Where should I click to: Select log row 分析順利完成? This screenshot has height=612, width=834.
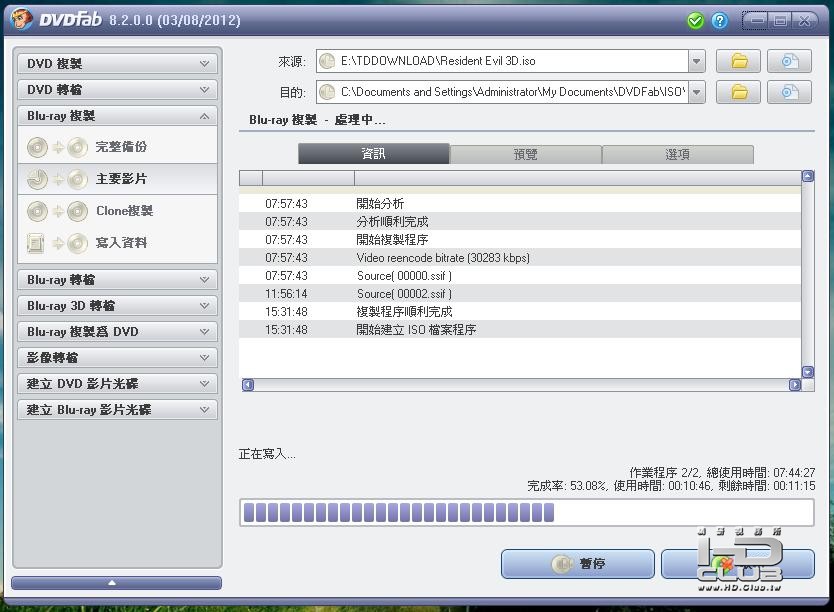(520, 221)
